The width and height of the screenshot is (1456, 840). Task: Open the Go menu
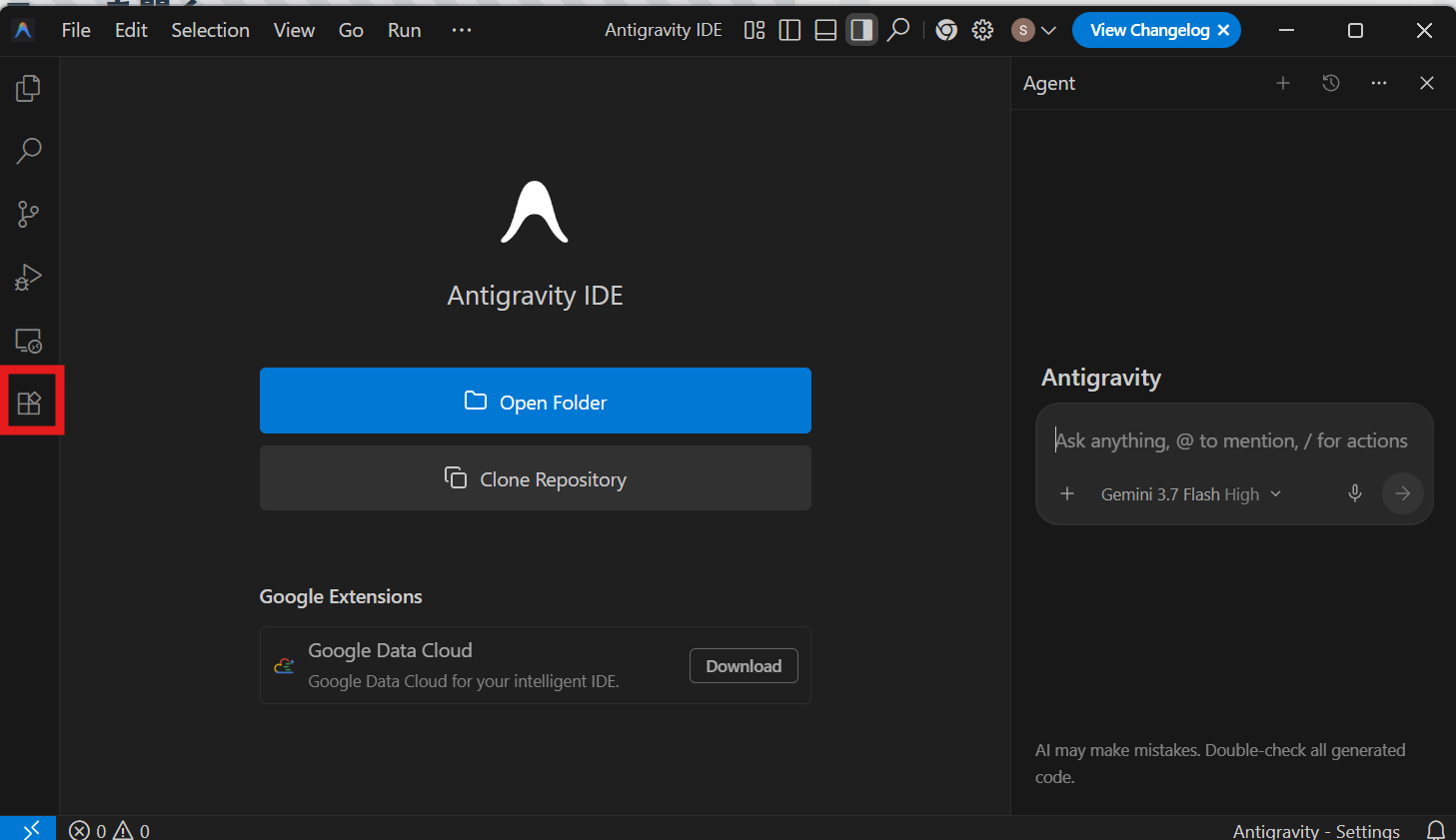pos(351,30)
